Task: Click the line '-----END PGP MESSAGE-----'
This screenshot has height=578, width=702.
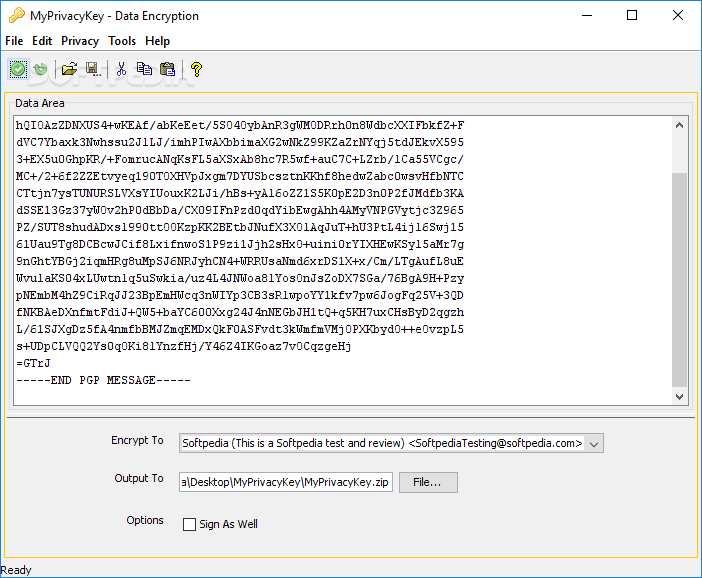Action: (x=103, y=381)
